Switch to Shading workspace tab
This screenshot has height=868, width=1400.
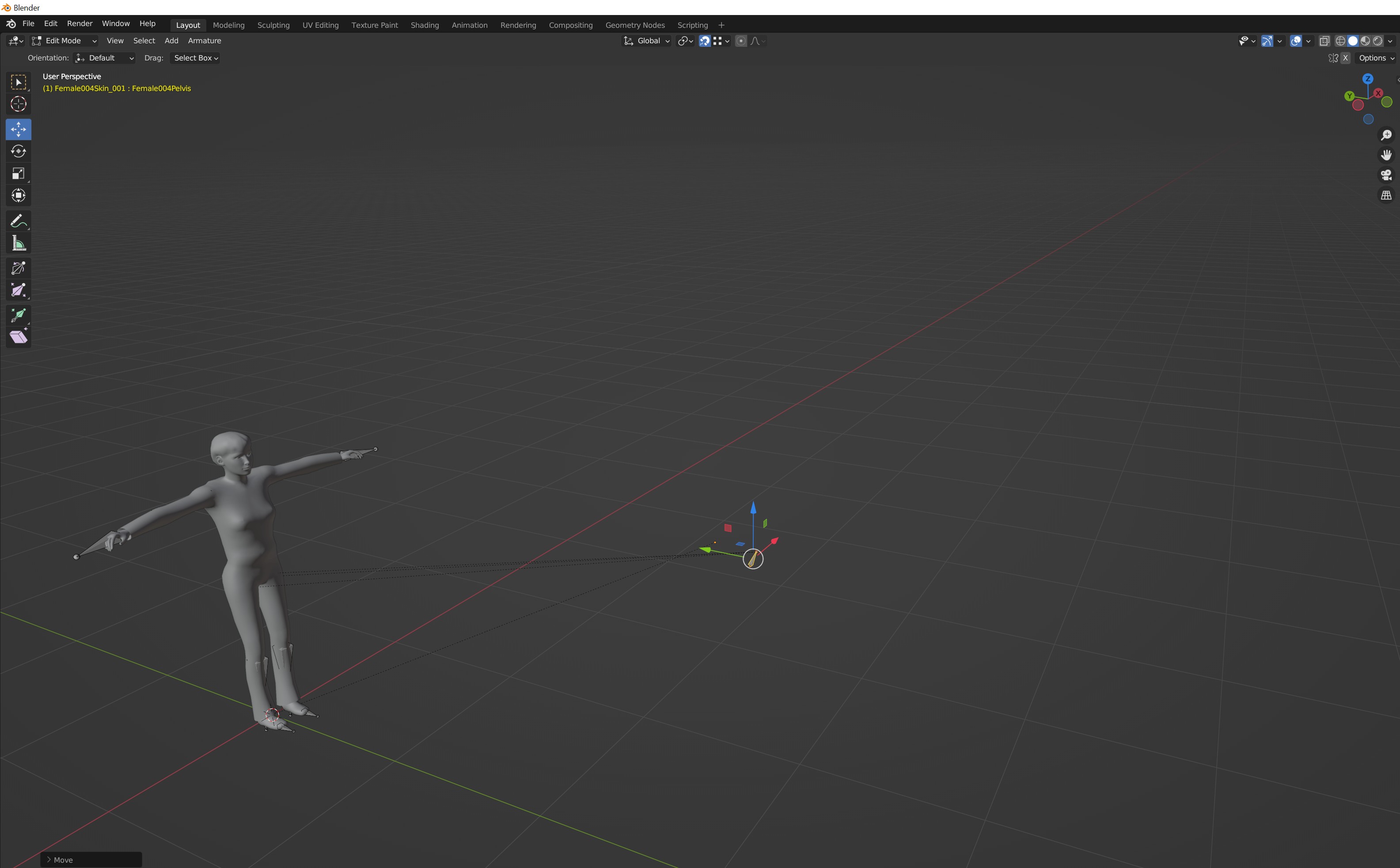click(425, 25)
